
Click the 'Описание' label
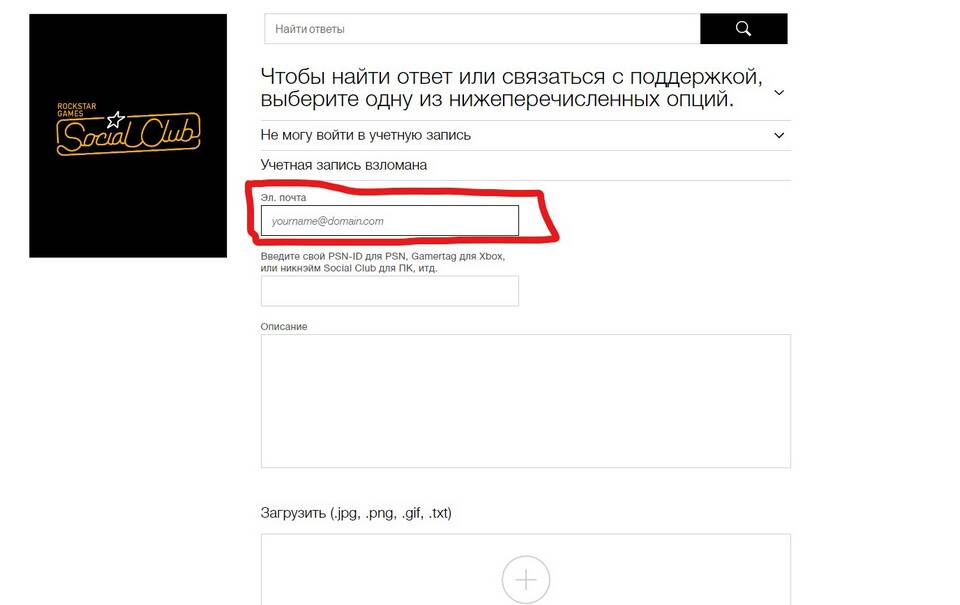[x=283, y=326]
